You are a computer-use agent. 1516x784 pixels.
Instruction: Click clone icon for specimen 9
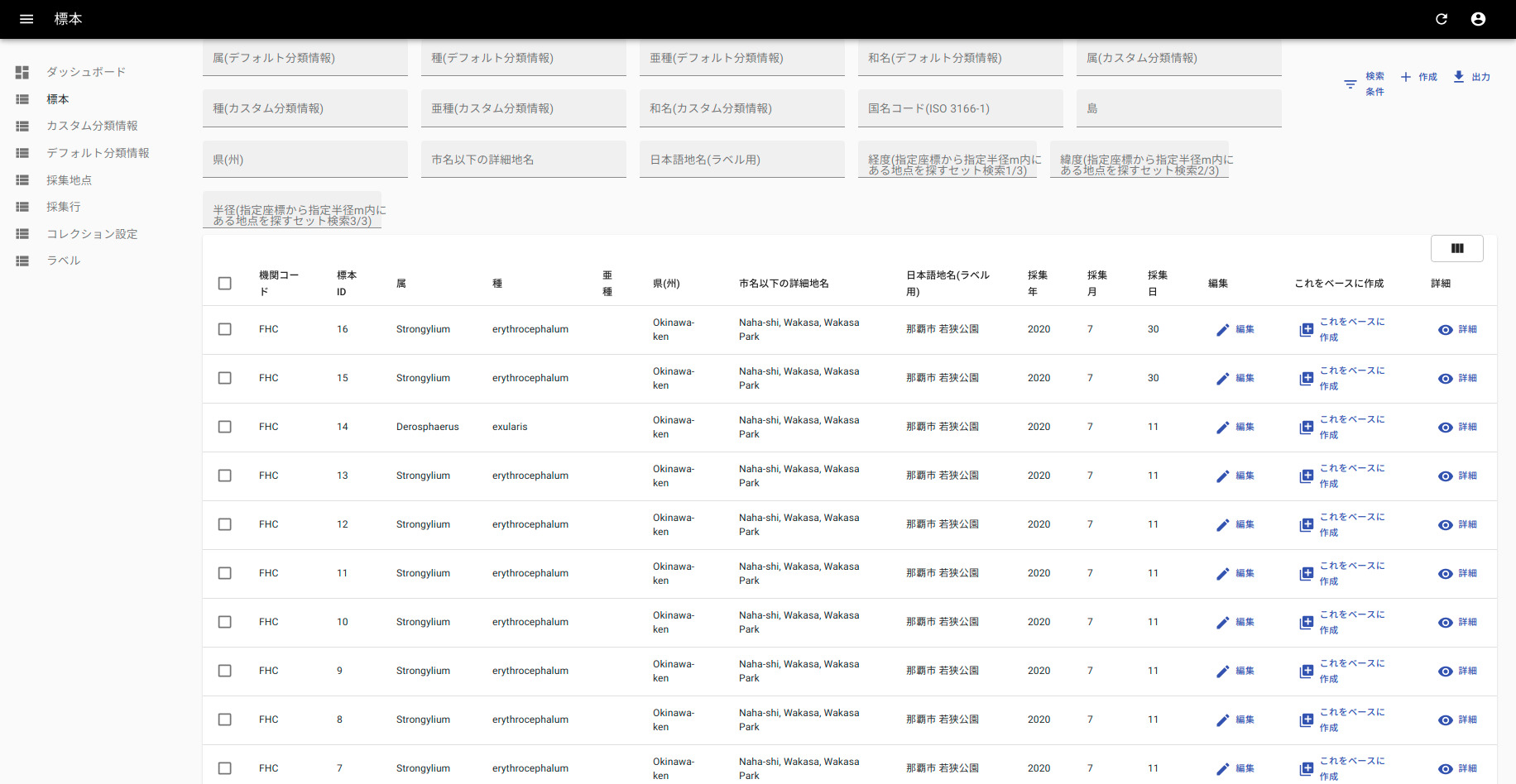coord(1307,672)
